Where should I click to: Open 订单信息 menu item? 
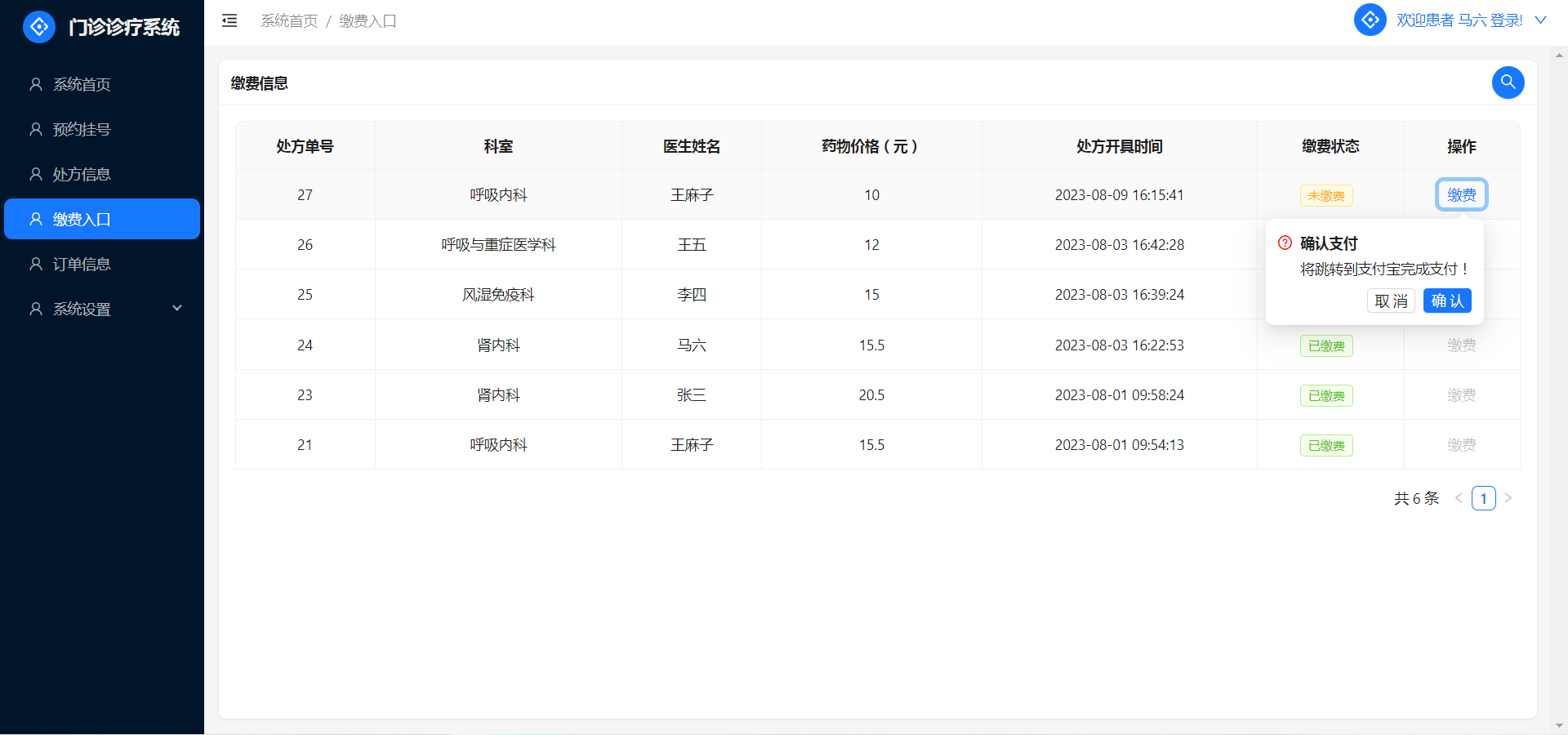102,264
